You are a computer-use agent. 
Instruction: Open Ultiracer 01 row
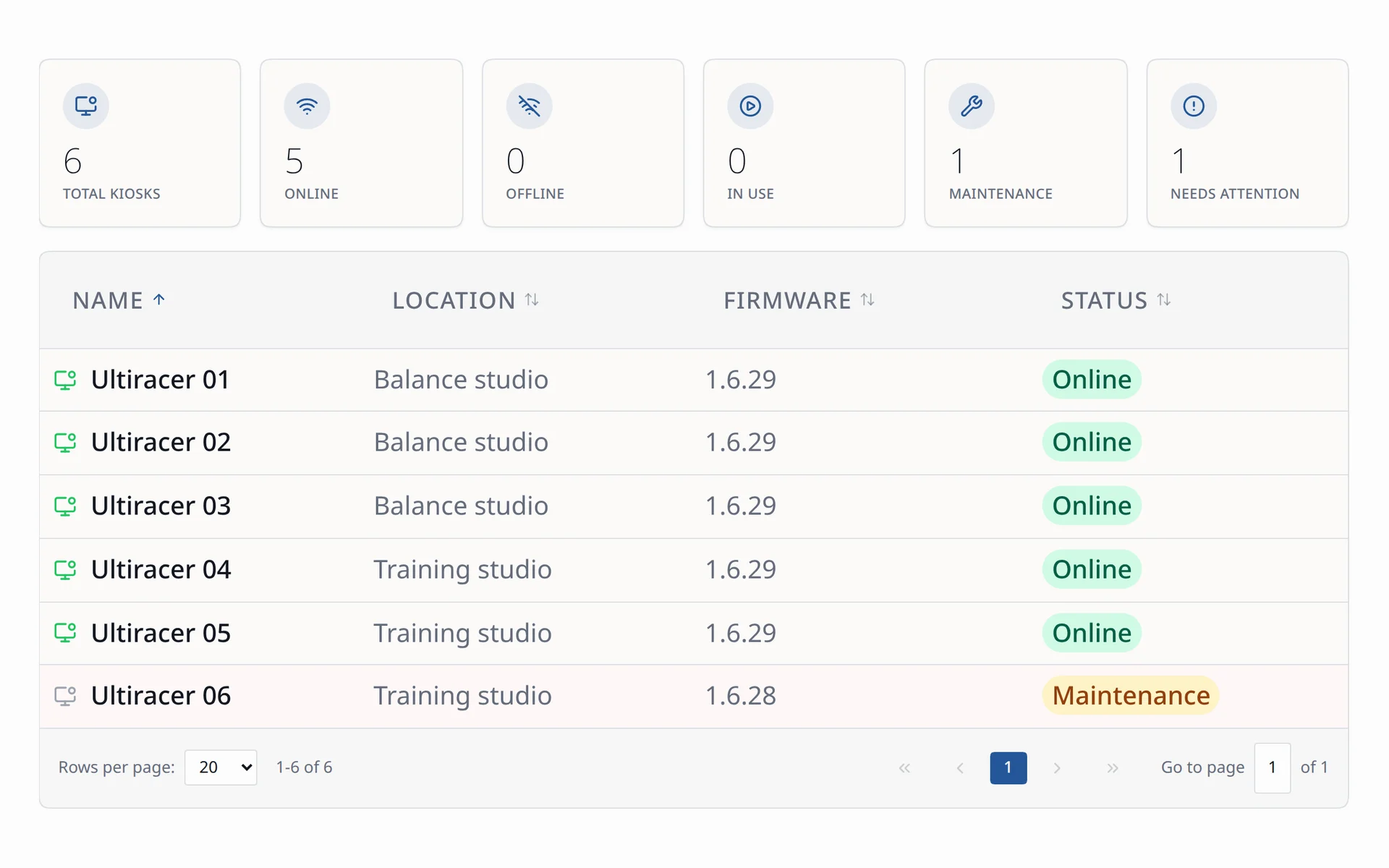tap(694, 380)
